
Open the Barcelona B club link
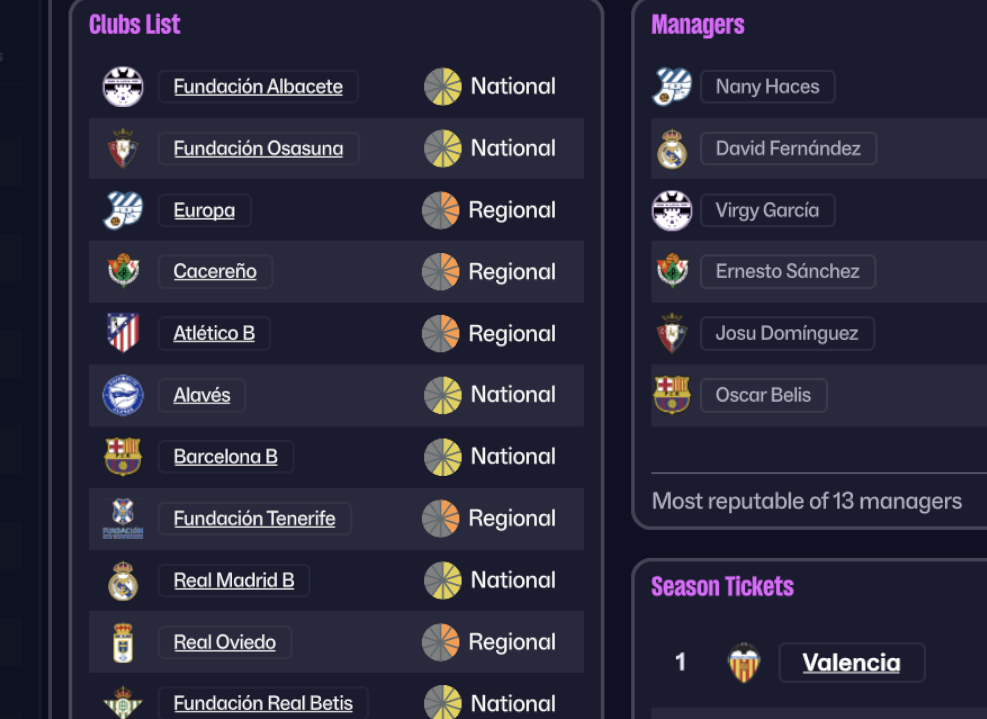[x=226, y=457]
